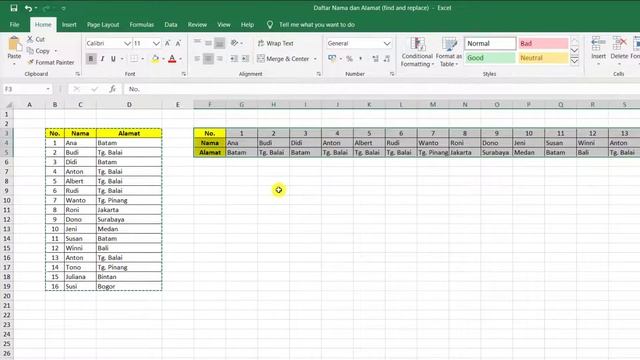Open the font size dropdown
Viewport: 640px width, 360px height.
coord(156,43)
